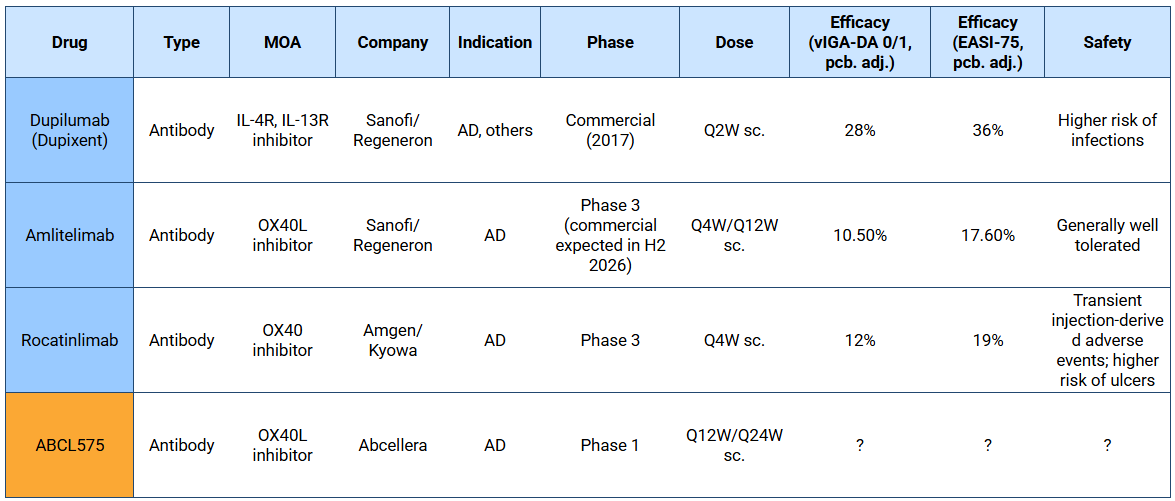Select the Abcellera company cell

392,445
